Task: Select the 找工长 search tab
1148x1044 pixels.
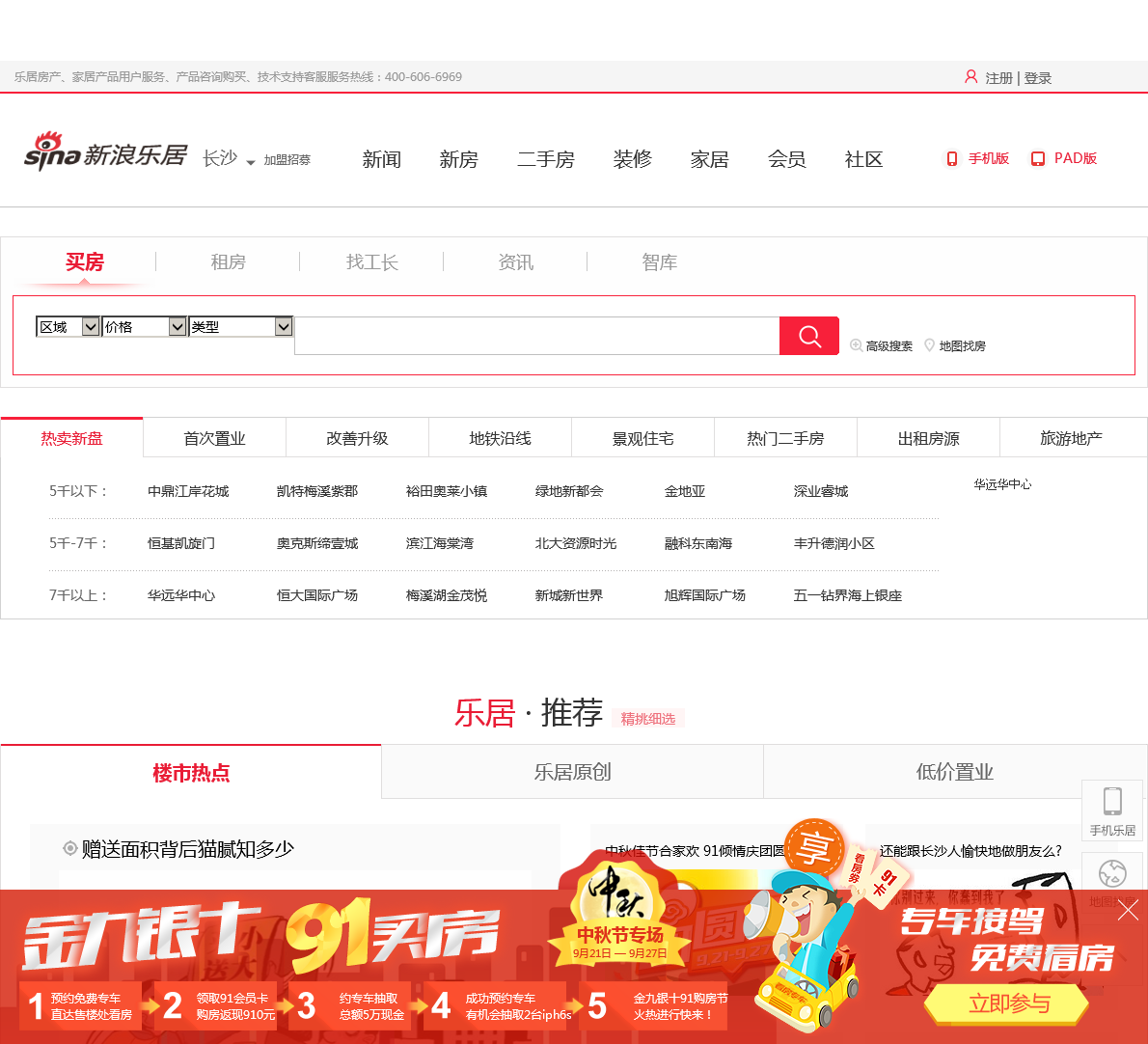Action: pyautogui.click(x=372, y=262)
